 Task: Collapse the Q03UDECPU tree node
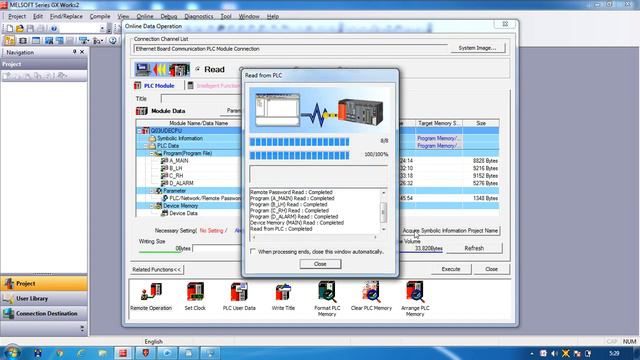(139, 131)
